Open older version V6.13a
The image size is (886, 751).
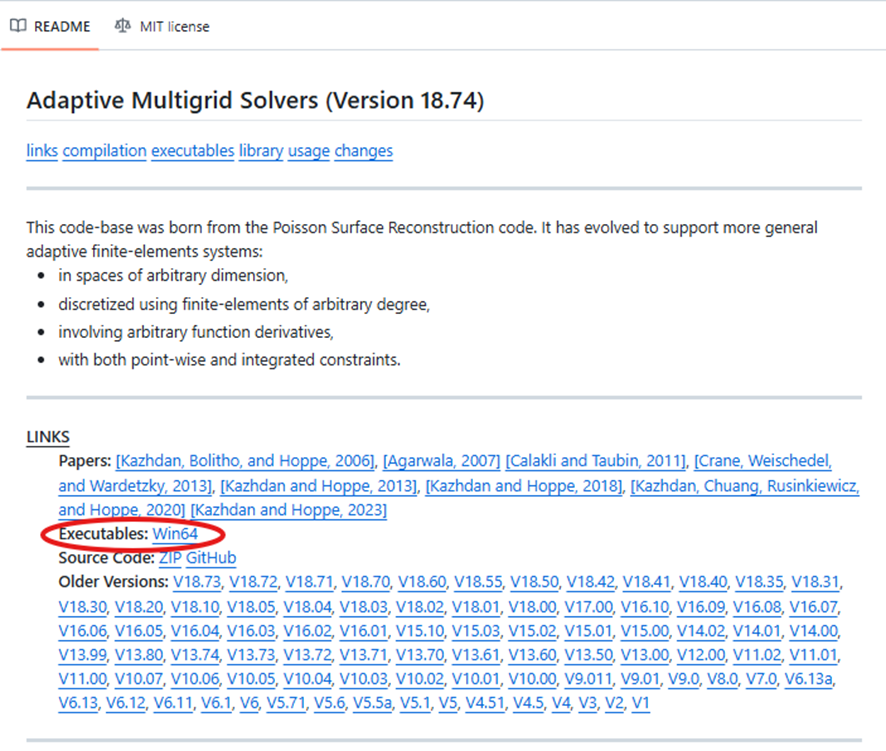pos(809,679)
